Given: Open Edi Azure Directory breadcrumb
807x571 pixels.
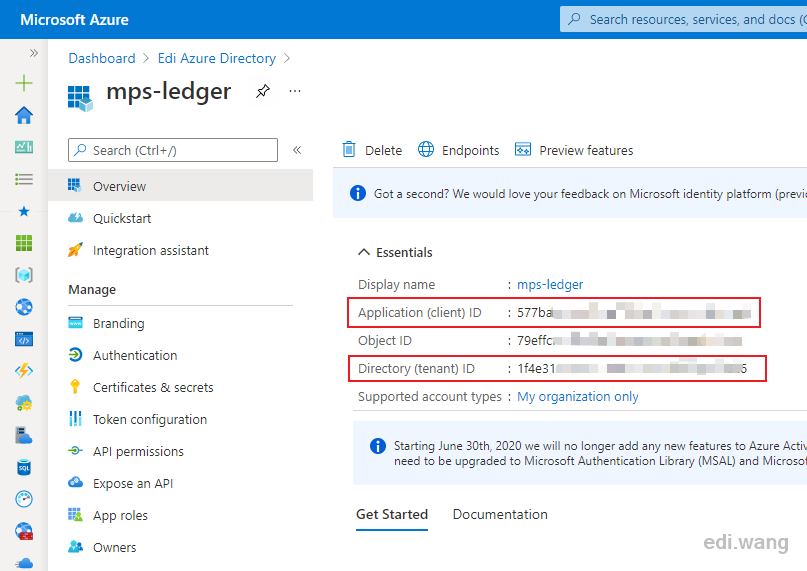Looking at the screenshot, I should coord(217,58).
